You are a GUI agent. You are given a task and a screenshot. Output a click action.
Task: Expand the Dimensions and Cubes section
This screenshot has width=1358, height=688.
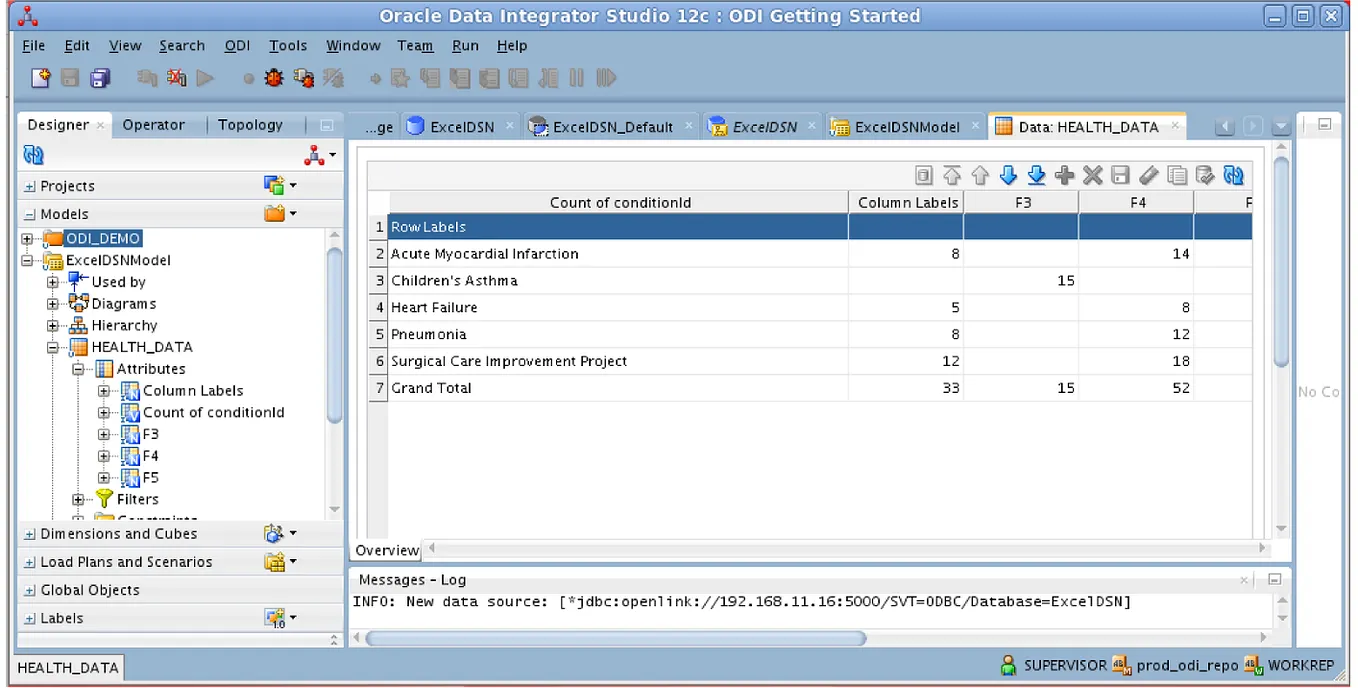(x=31, y=533)
